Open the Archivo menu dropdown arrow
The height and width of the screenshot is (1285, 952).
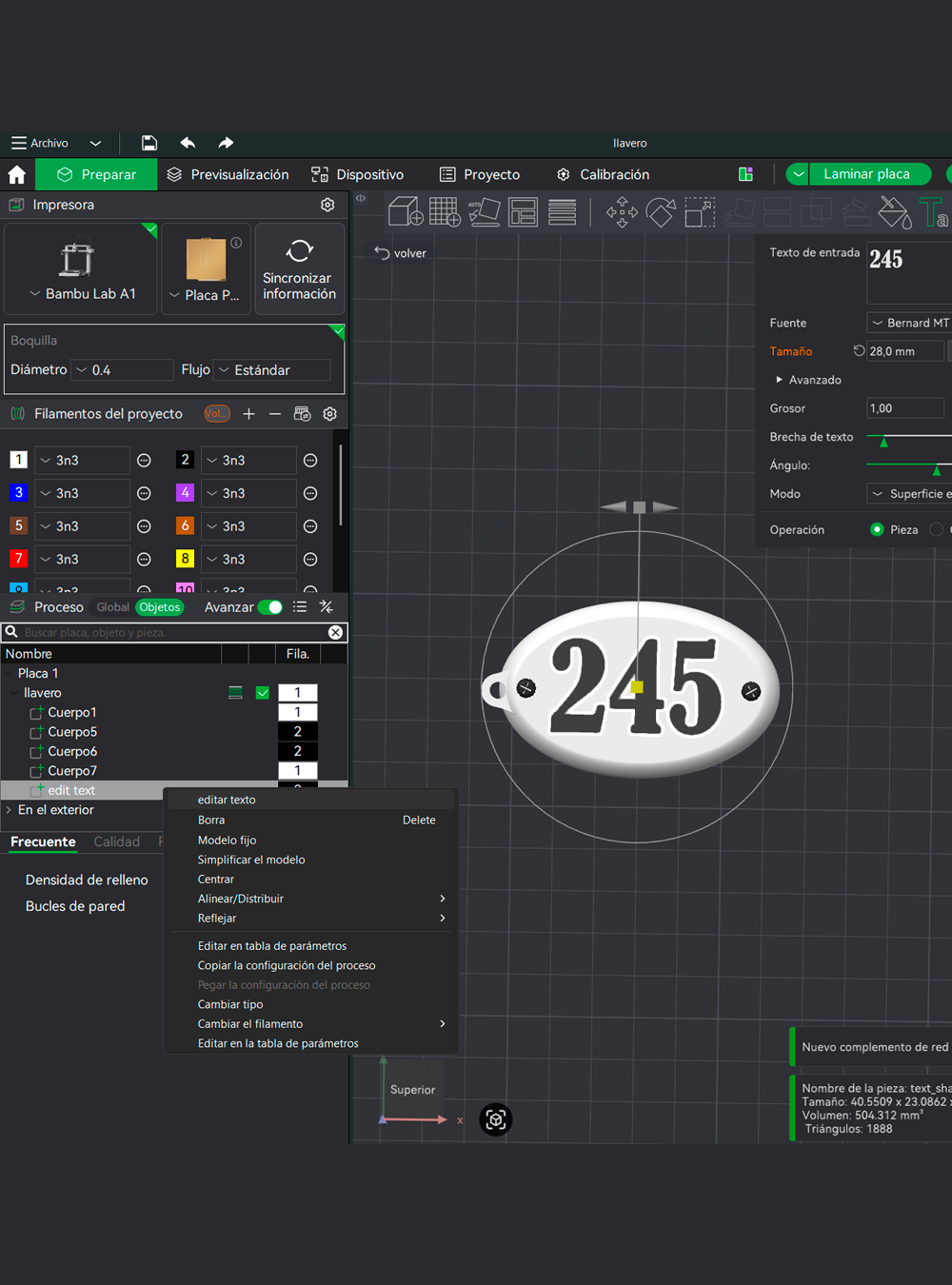point(95,143)
